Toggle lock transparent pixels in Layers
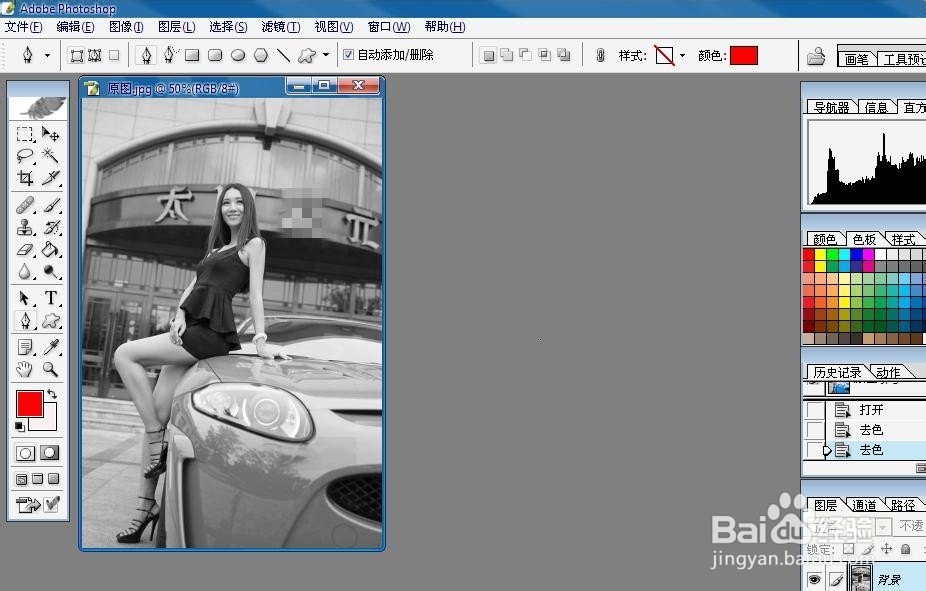 point(848,548)
